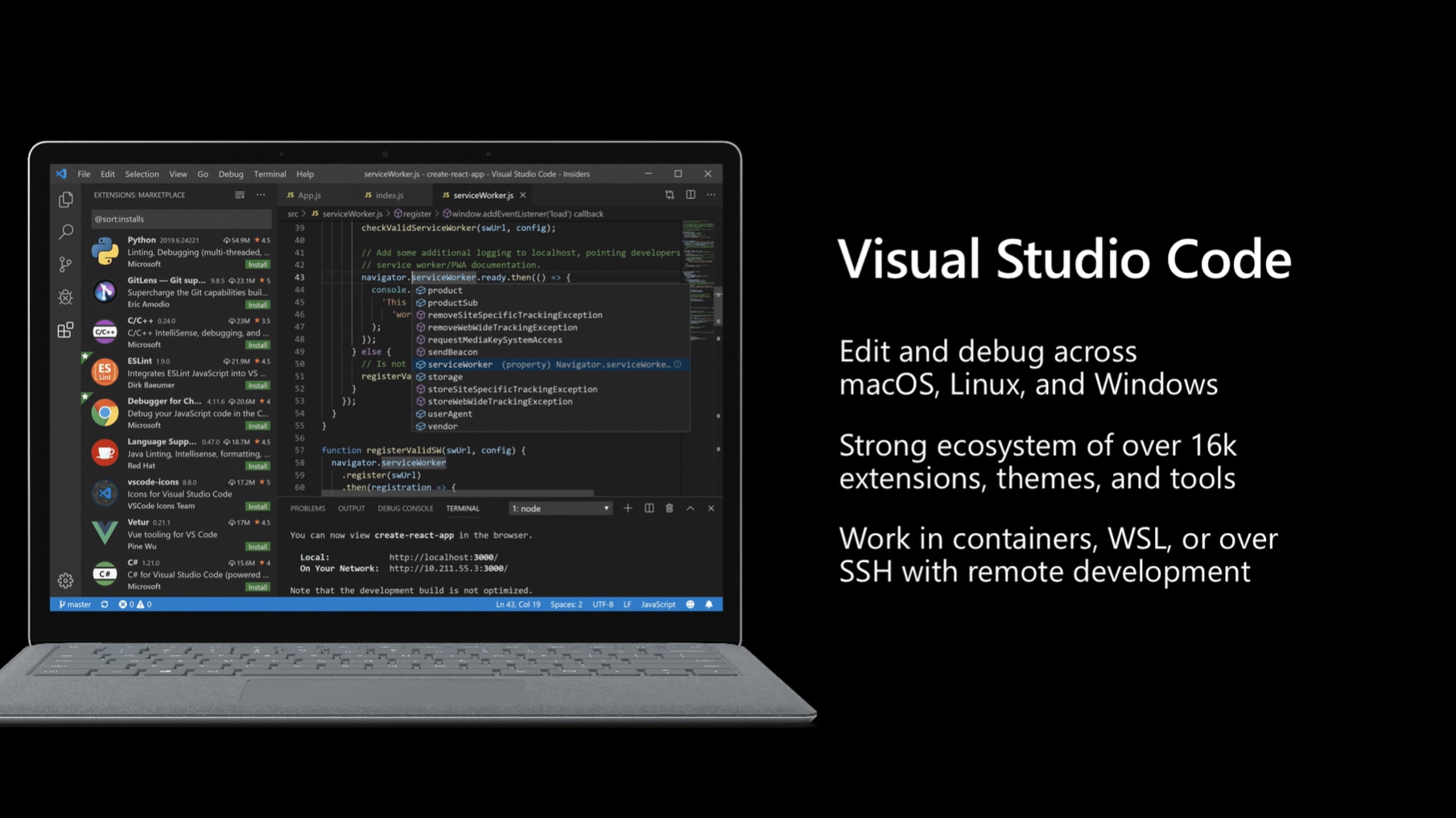Open Source Control view in activity bar

click(x=66, y=264)
